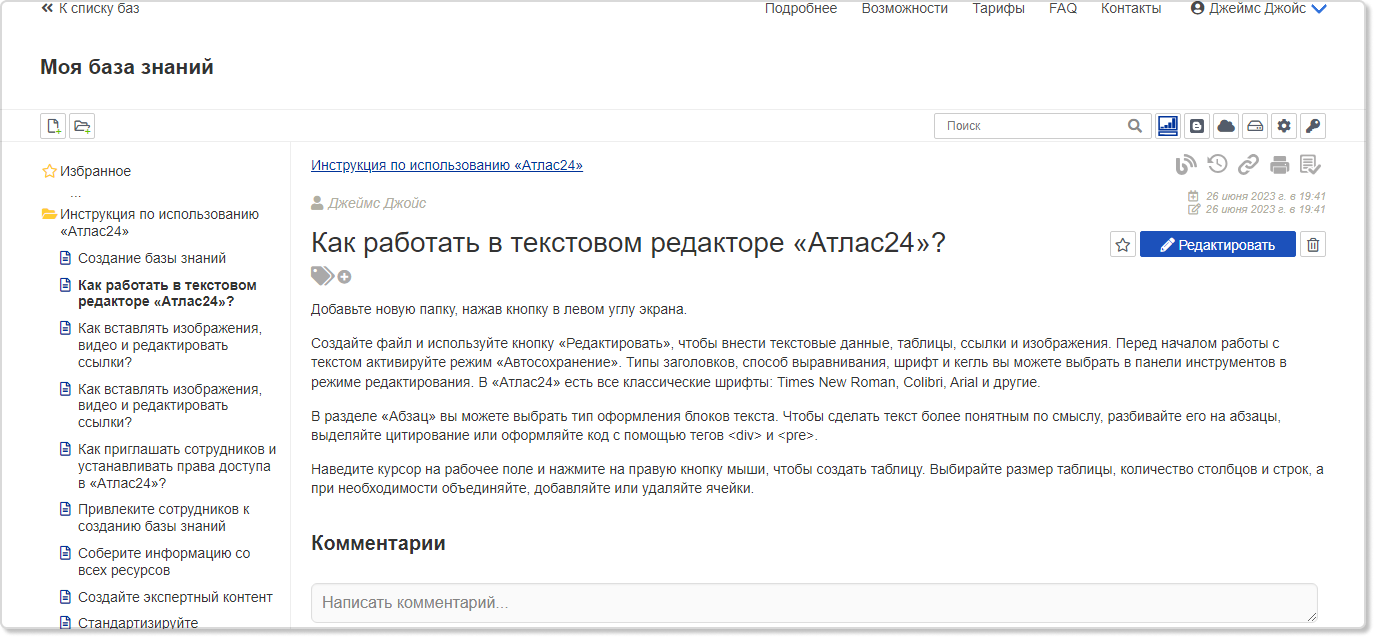Open access keys via the key icon
The height and width of the screenshot is (637, 1374).
(x=1313, y=126)
